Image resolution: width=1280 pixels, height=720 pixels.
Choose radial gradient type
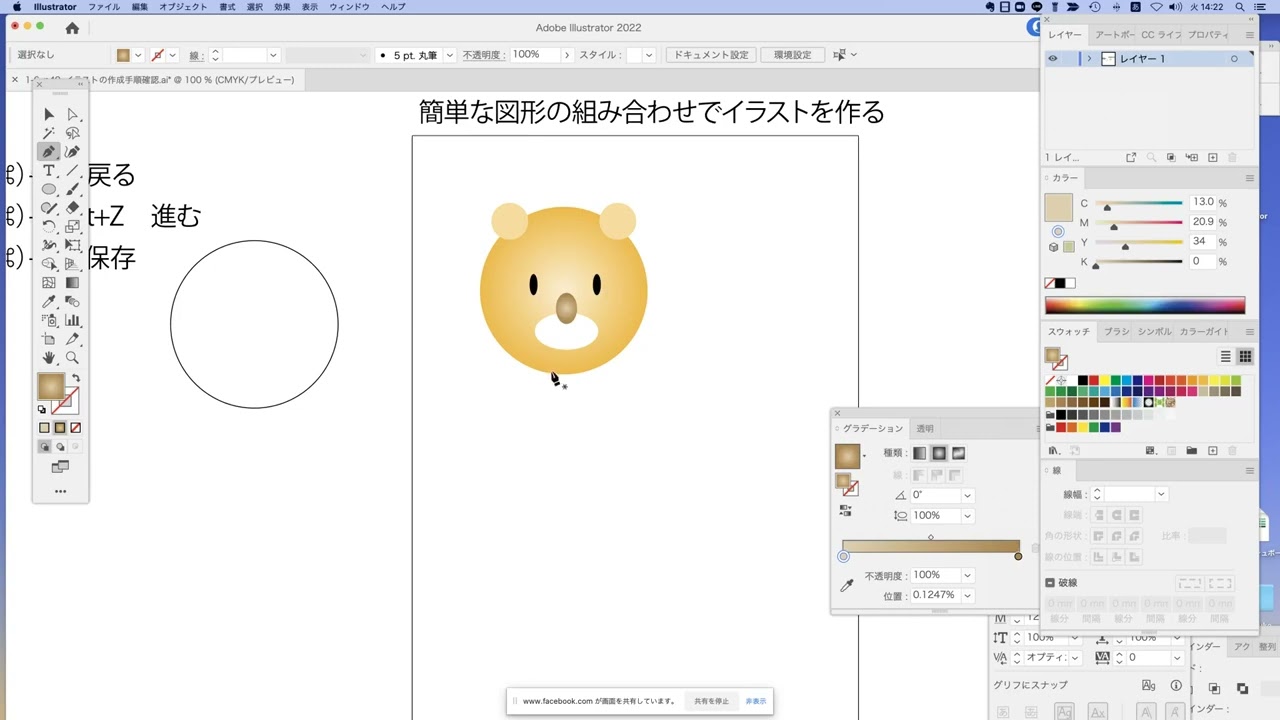[939, 453]
